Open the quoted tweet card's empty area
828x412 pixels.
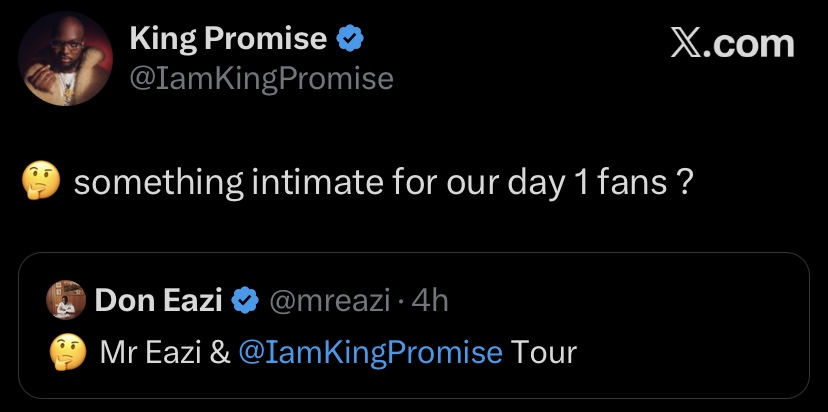[690, 330]
